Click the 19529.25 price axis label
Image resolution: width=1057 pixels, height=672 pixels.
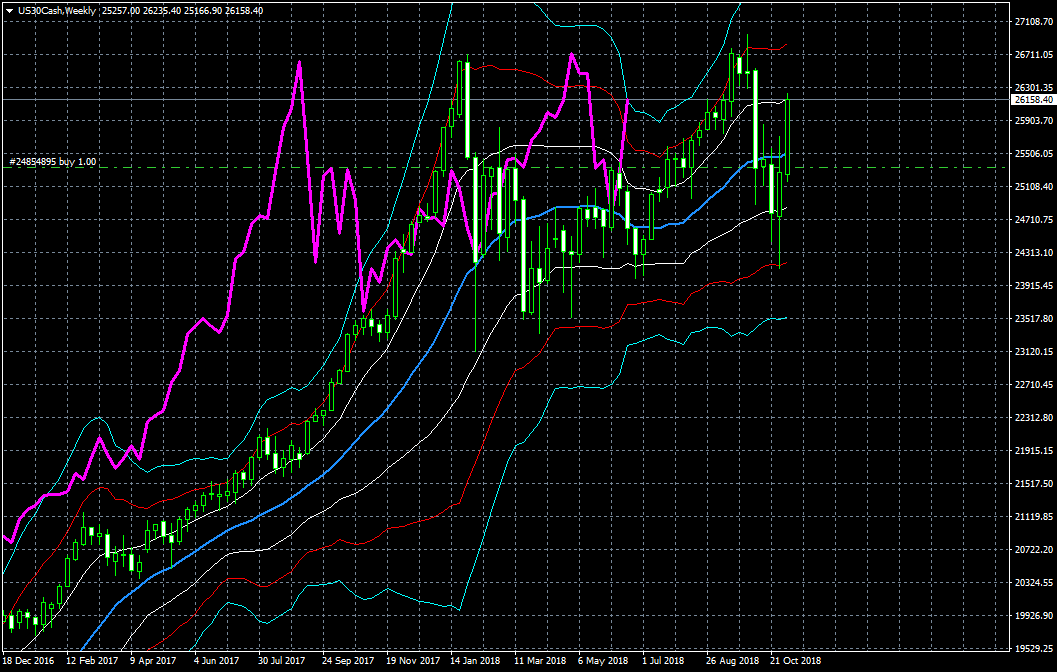click(x=1034, y=649)
